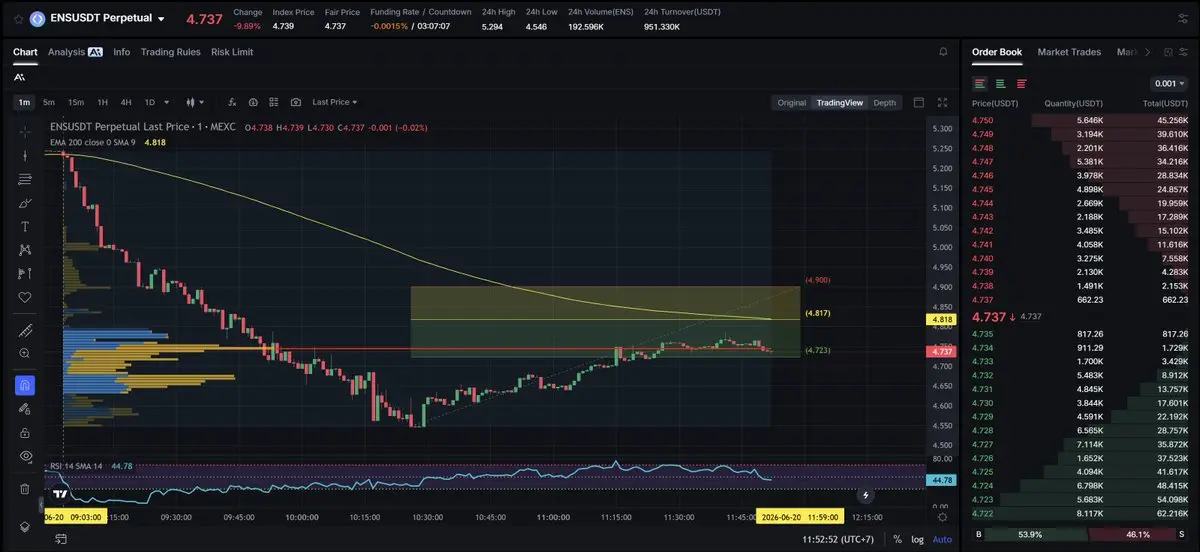Click the lightning flash button on RSI pane
This screenshot has height=552, width=1200.
866,495
